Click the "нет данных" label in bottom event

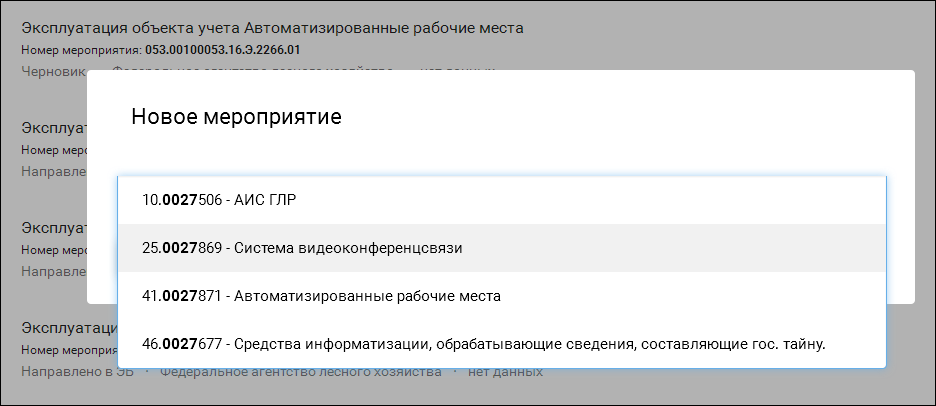(x=505, y=372)
